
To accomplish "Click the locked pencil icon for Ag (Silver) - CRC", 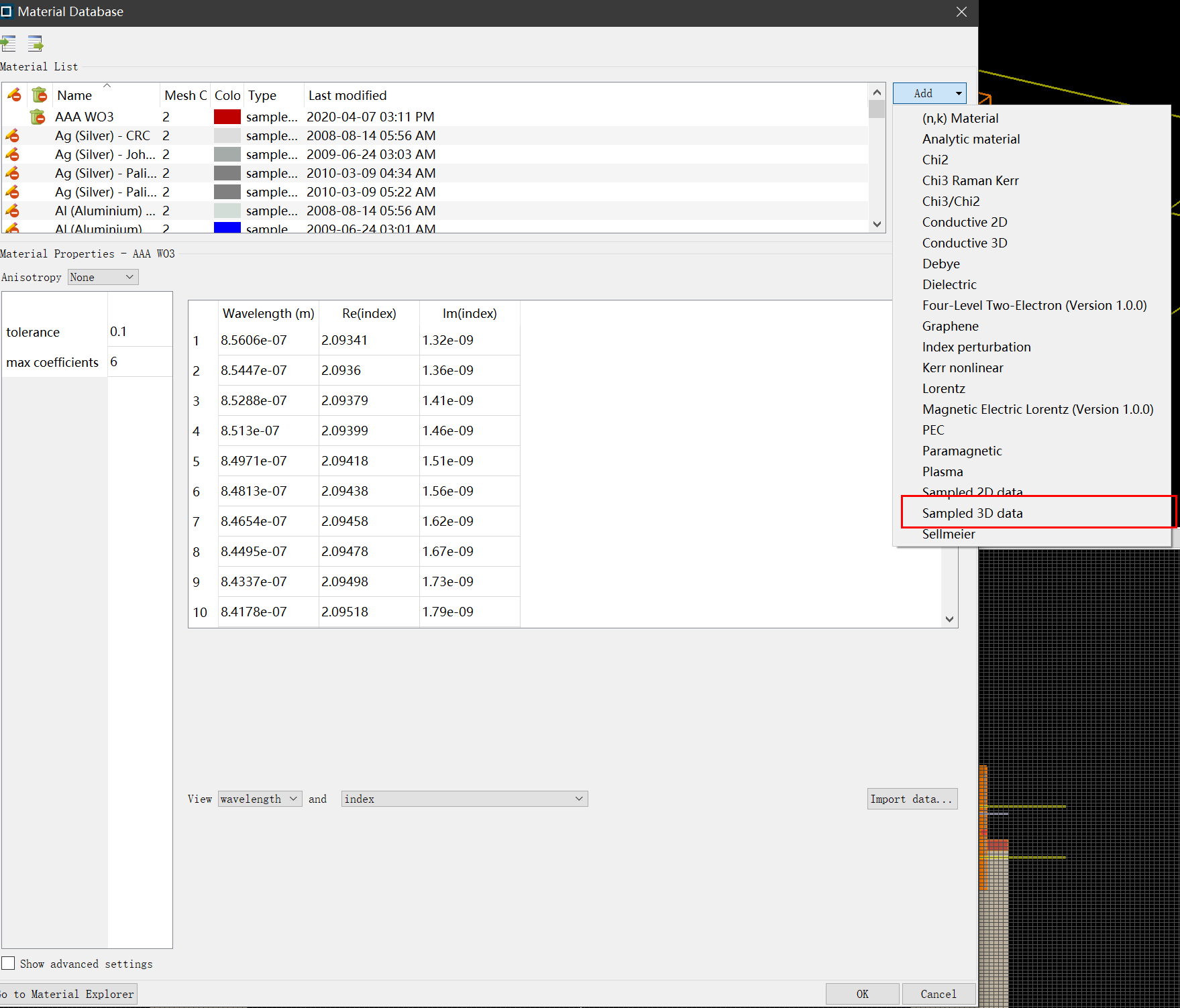I will 12,135.
